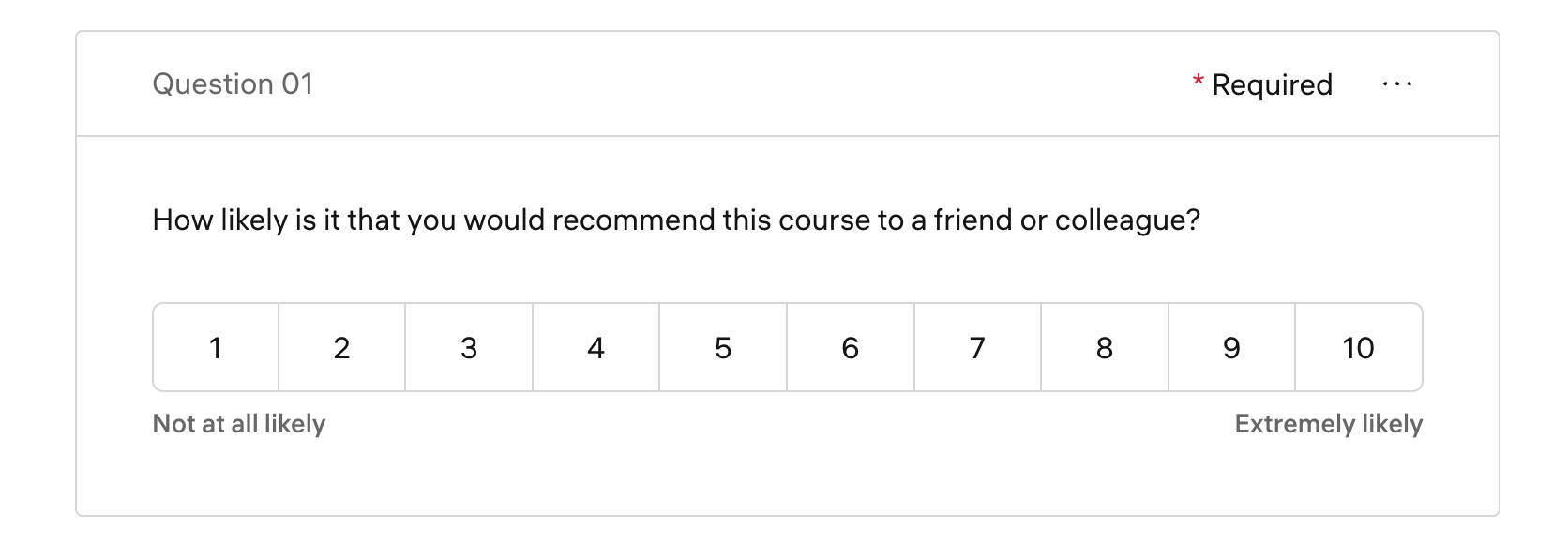Open the three-dot more options menu

[x=1396, y=84]
